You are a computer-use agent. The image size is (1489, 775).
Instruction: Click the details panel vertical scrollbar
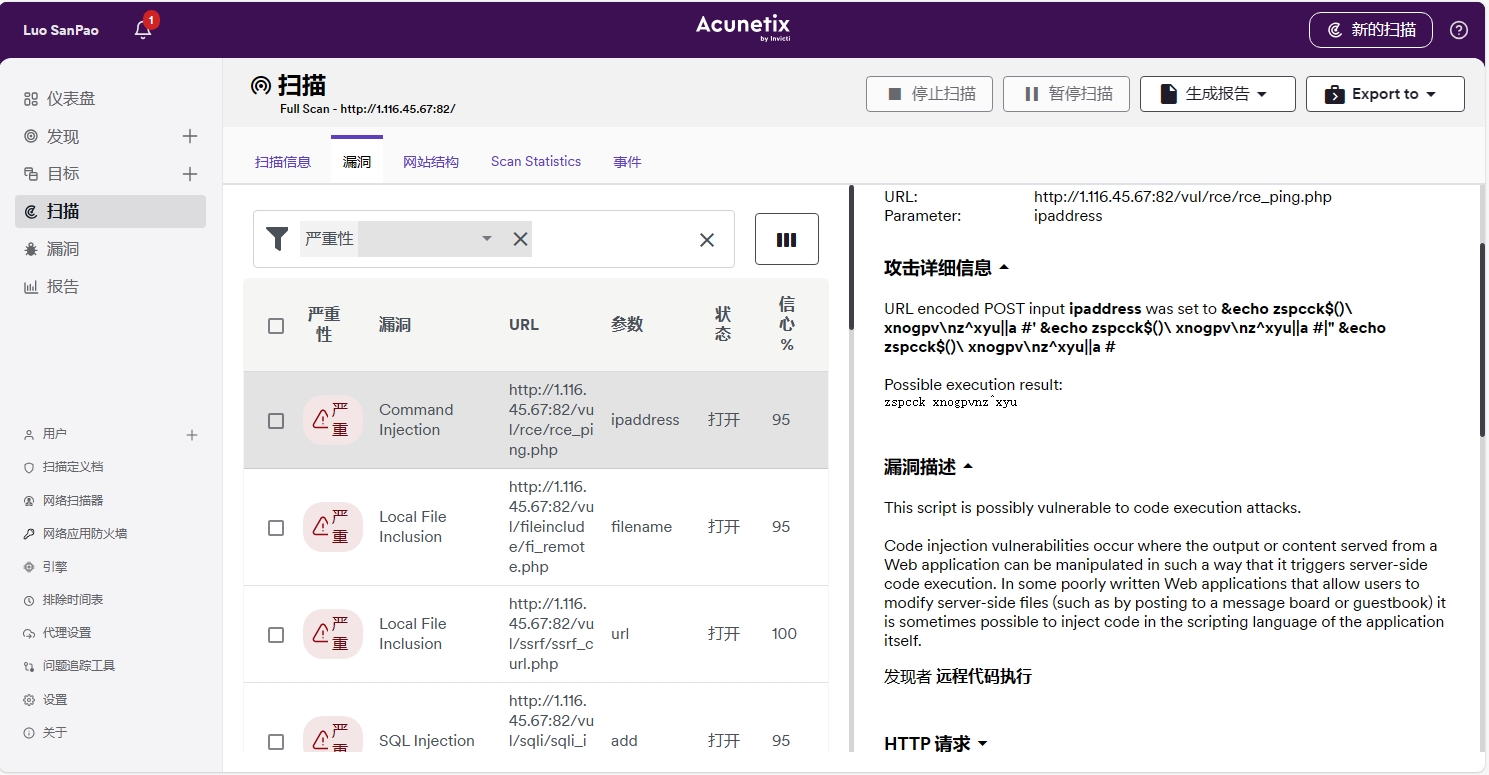coord(1482,340)
